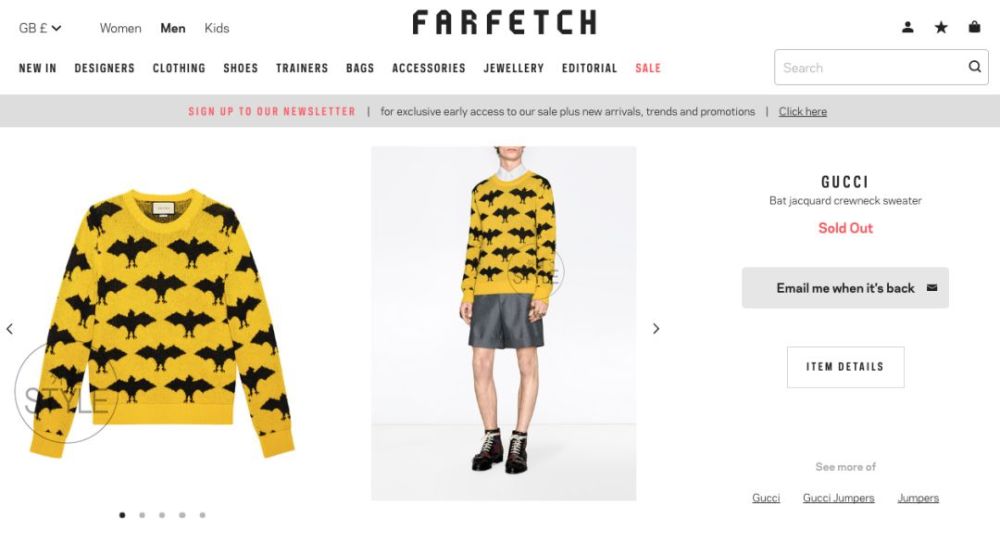
Task: Focus the Search input field
Action: 871,67
